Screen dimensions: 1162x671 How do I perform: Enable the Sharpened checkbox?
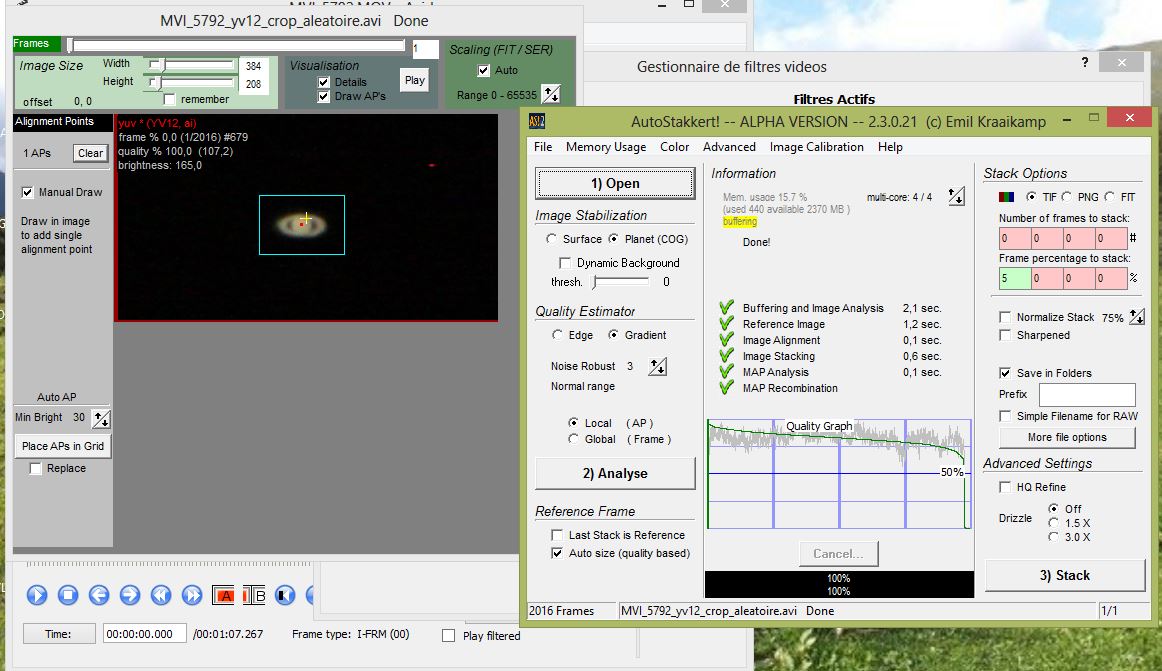[1005, 335]
